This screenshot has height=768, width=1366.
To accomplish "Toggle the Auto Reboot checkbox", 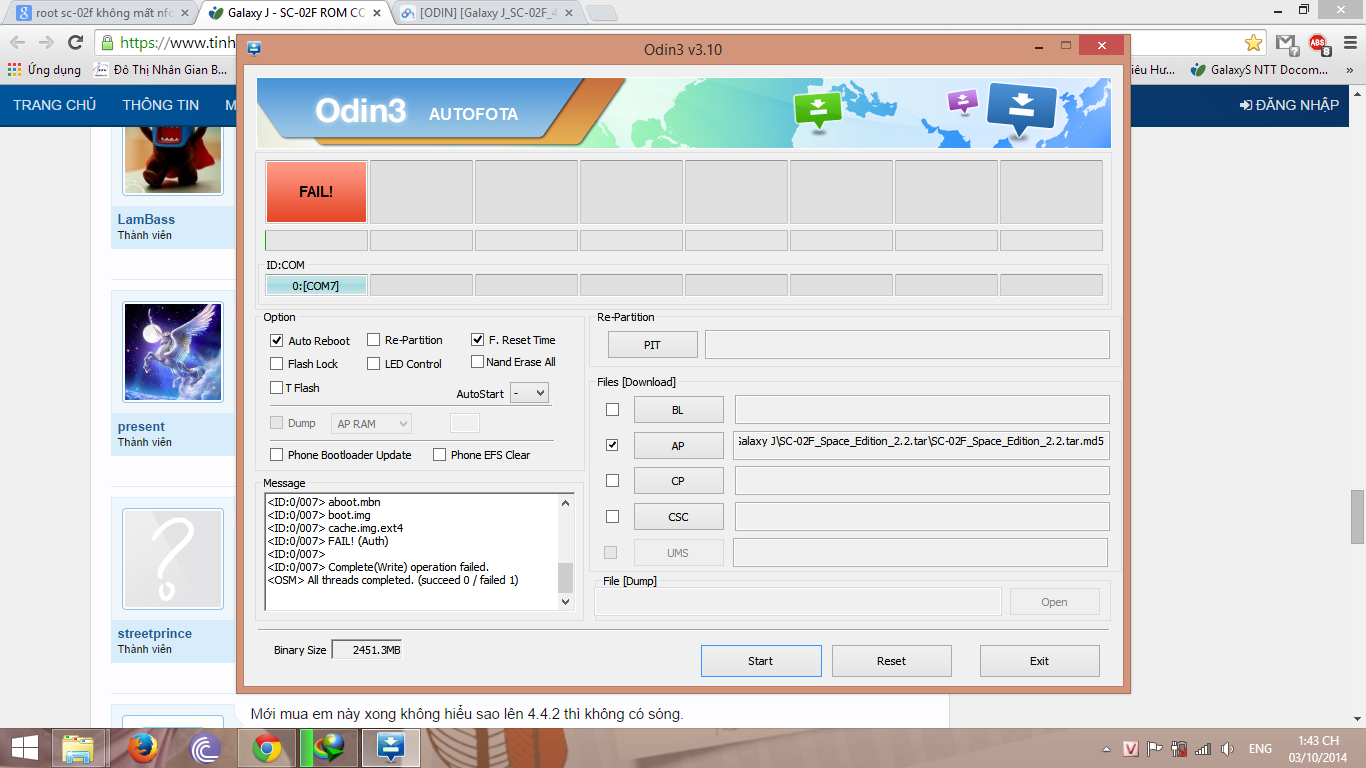I will click(x=277, y=341).
